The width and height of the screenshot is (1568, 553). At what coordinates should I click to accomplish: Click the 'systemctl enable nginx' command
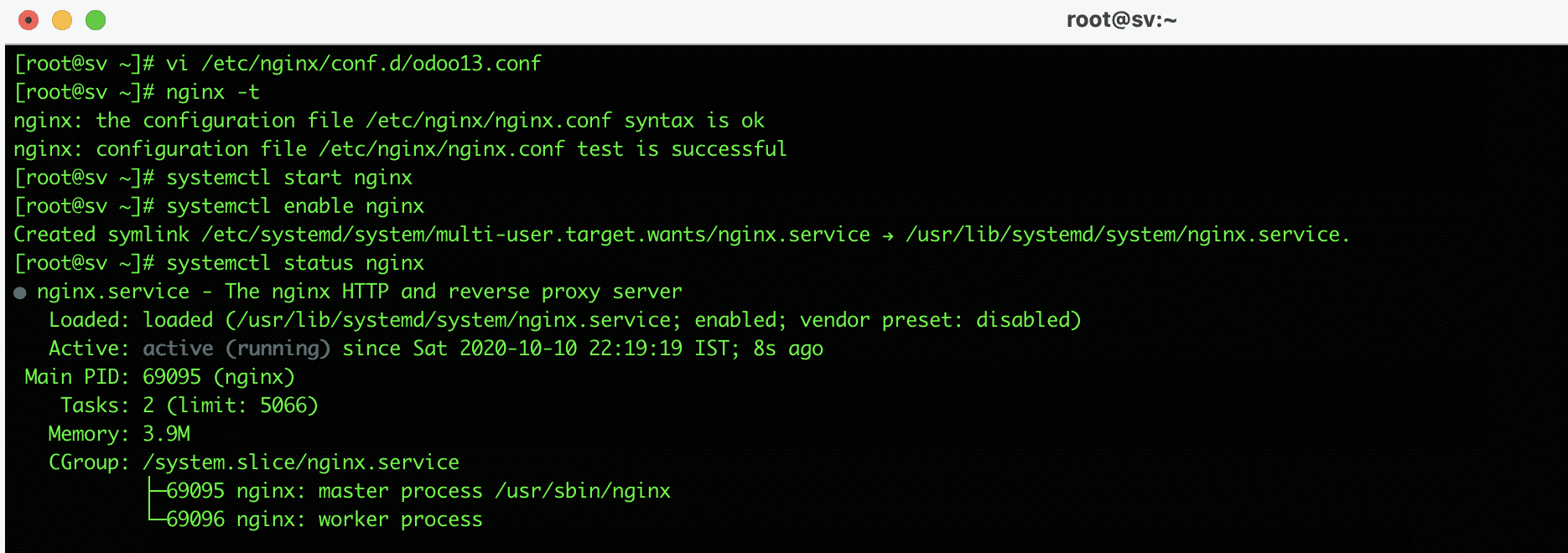[294, 206]
